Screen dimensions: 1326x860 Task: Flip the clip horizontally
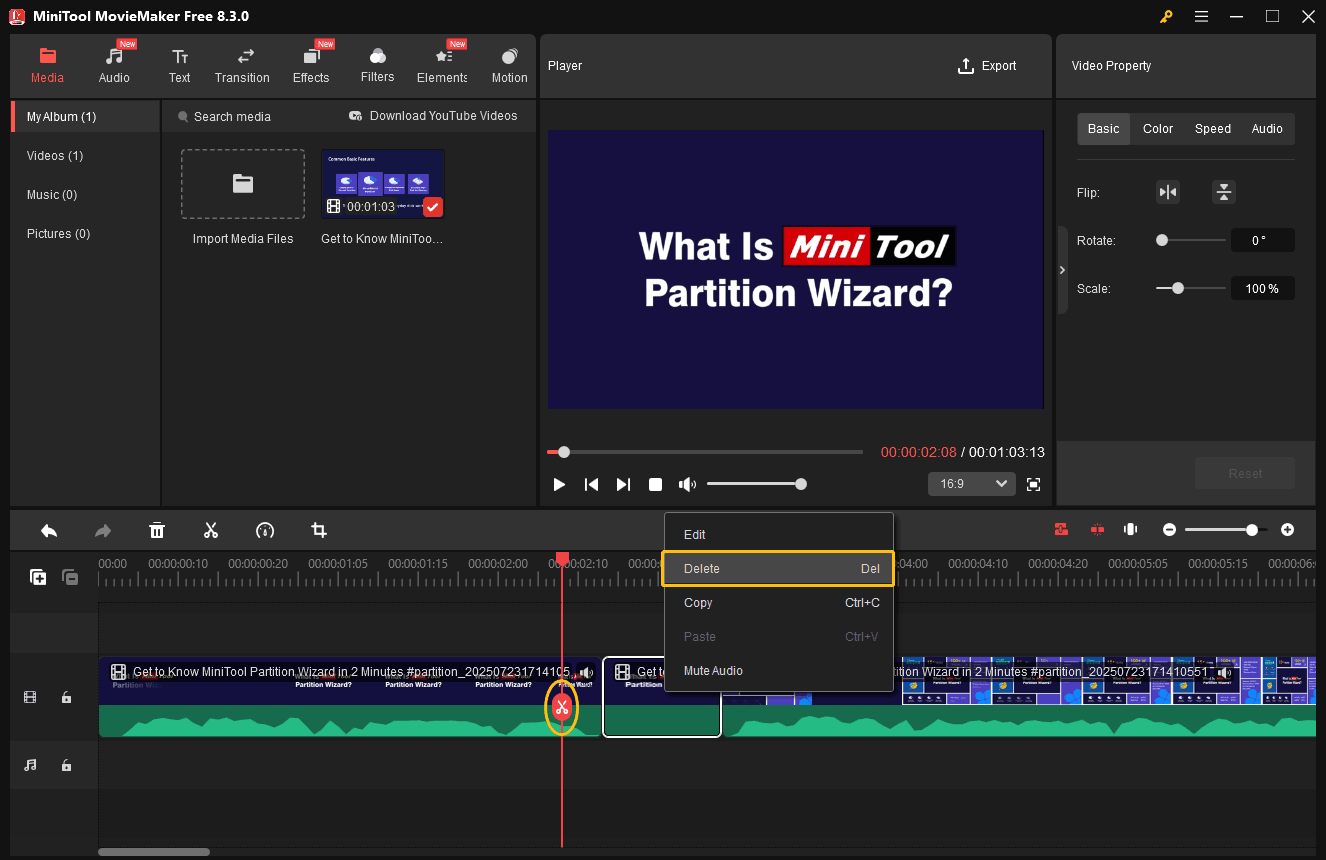pos(1168,193)
